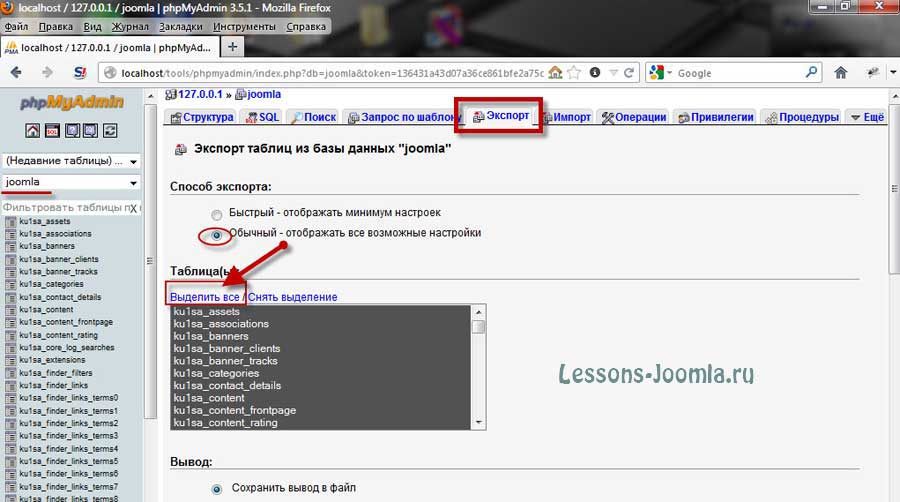Open Firefox home page icon
The image size is (900, 502).
click(x=841, y=72)
